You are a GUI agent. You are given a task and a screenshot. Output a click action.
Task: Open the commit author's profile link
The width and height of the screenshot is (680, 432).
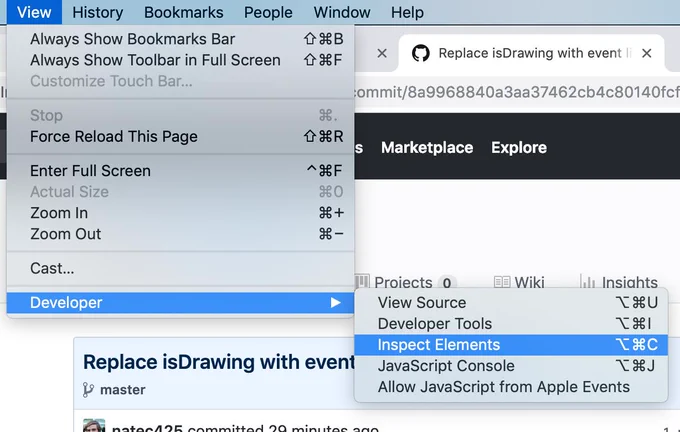point(147,427)
